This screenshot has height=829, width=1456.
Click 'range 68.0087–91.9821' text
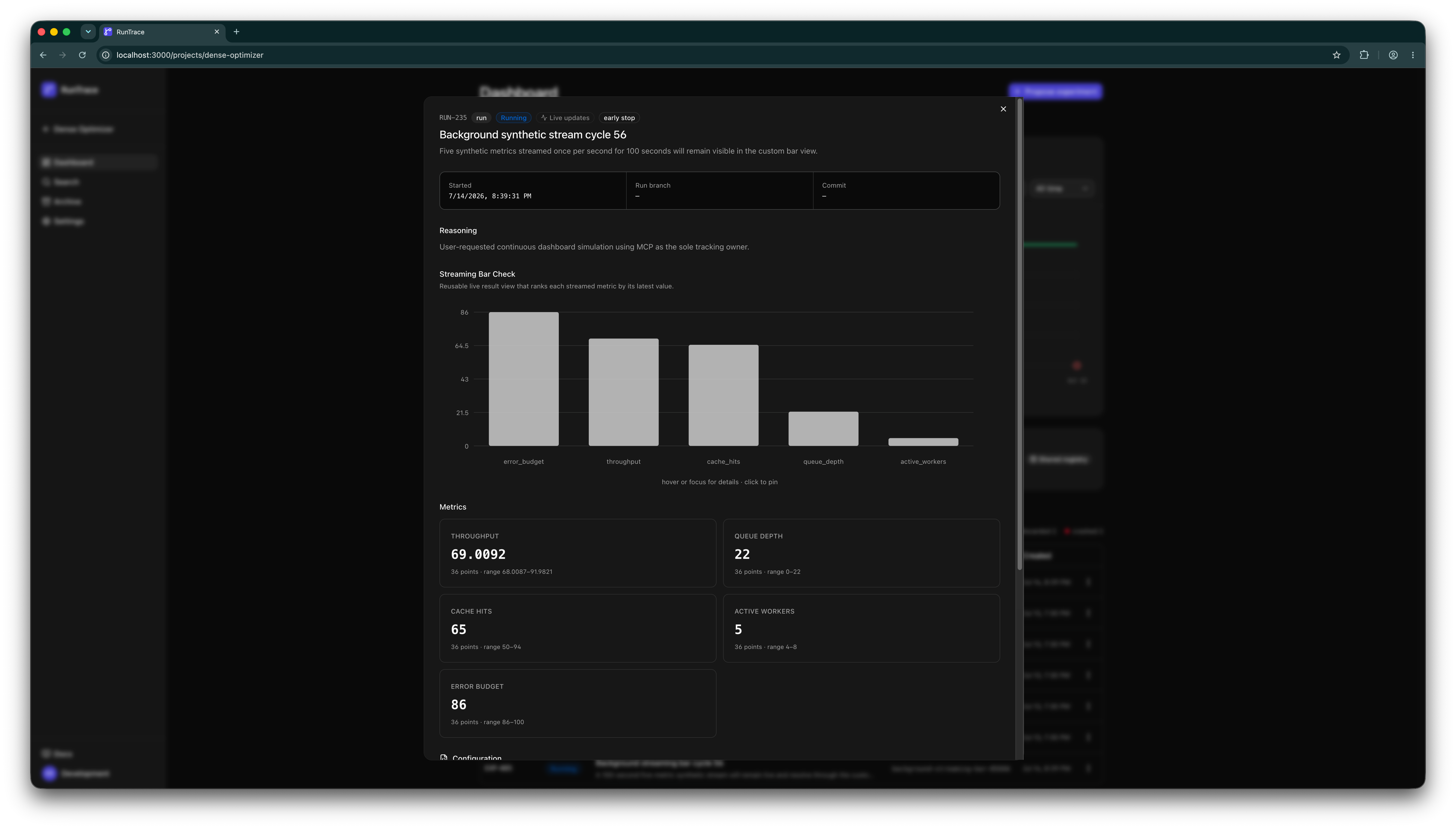pos(518,572)
